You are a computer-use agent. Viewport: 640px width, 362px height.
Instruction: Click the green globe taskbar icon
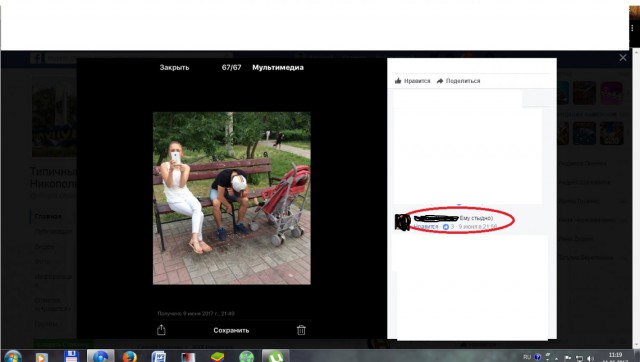[x=247, y=357]
